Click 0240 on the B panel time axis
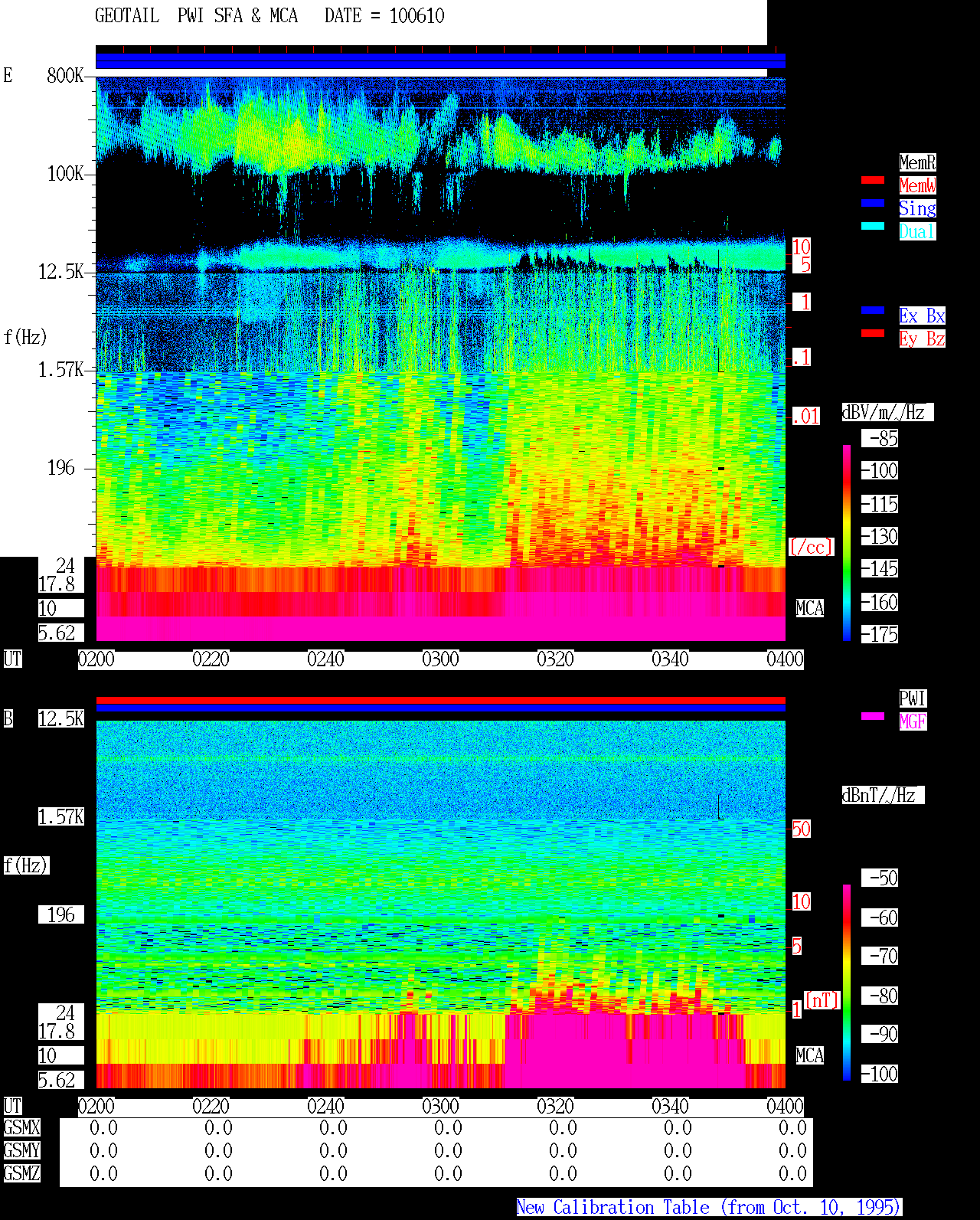Image resolution: width=980 pixels, height=1220 pixels. tap(326, 1107)
